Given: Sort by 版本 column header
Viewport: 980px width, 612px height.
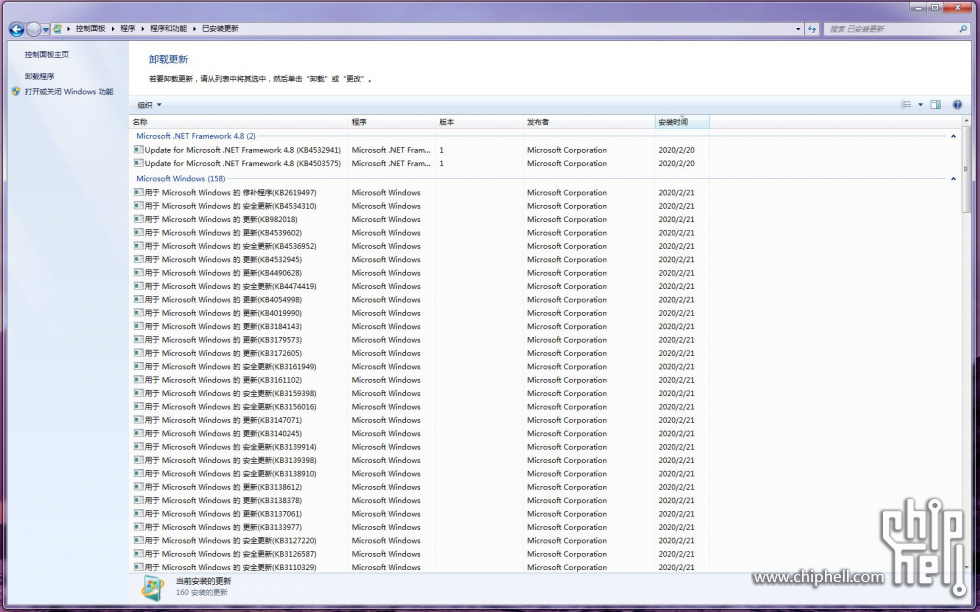Looking at the screenshot, I should point(479,122).
